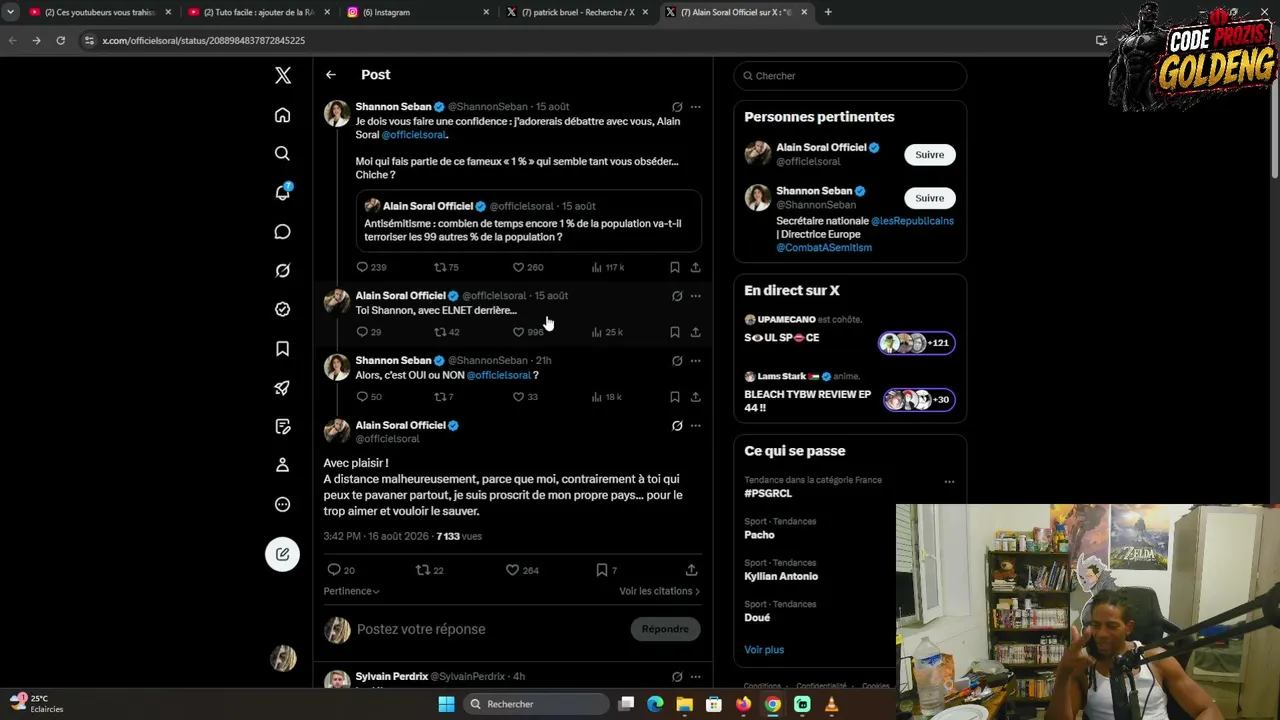The height and width of the screenshot is (720, 1280).
Task: Reply to the 'OUI ou NON' post
Action: (369, 397)
